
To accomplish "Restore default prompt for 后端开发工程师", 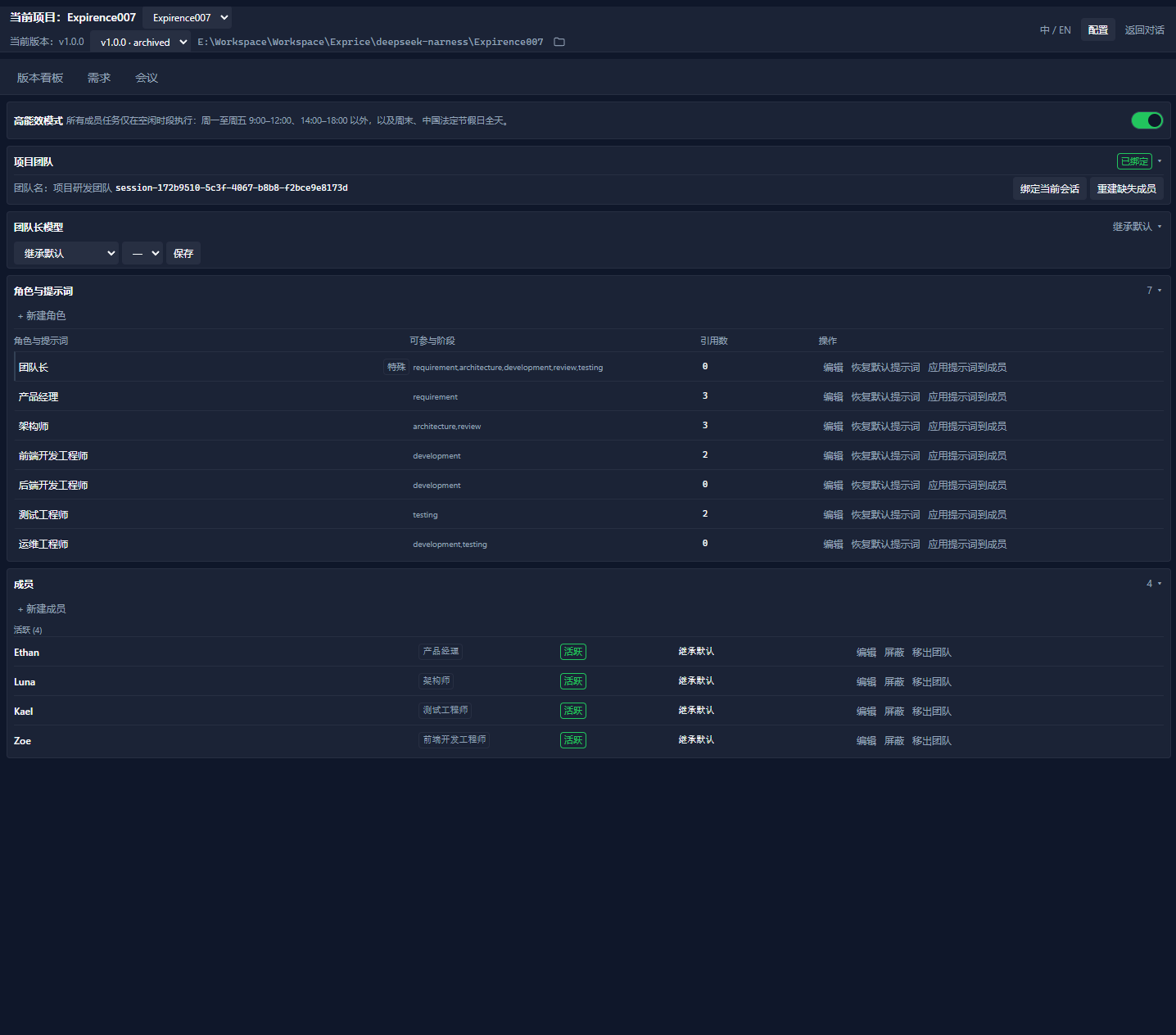I will pos(885,486).
